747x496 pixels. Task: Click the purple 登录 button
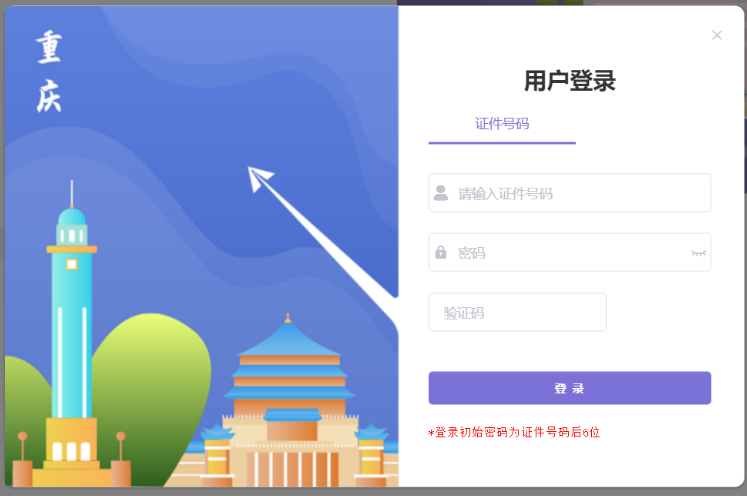coord(570,388)
